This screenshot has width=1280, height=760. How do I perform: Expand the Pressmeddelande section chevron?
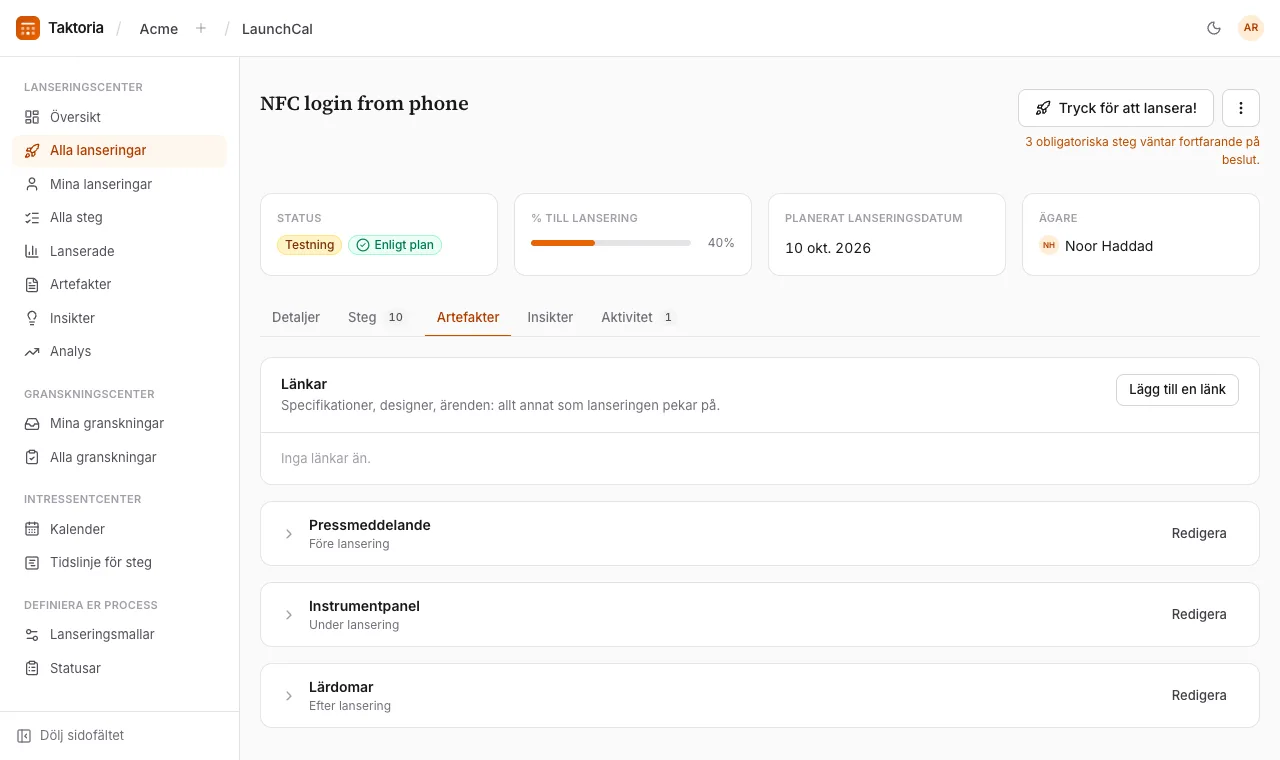pyautogui.click(x=289, y=534)
